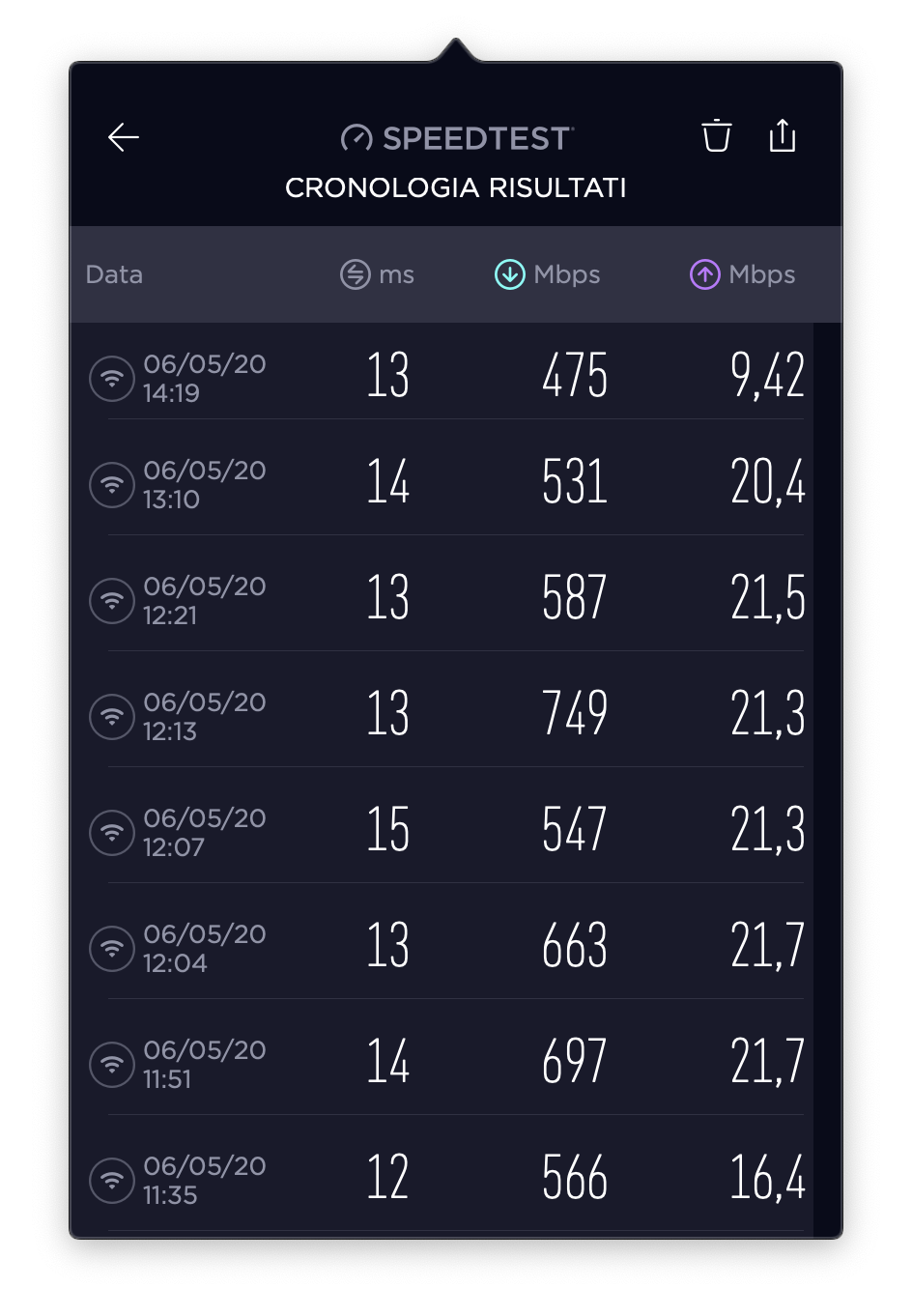Click the scrollbar track on the right edge
Image resolution: width=912 pixels, height=1316 pixels.
tap(827, 773)
